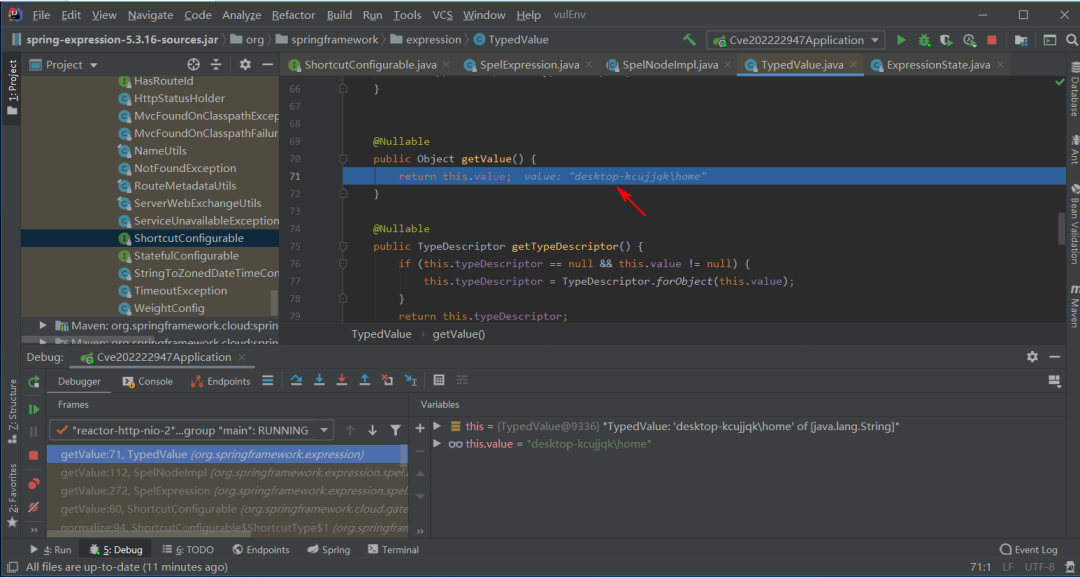Click the Drop Frame icon
This screenshot has width=1080, height=577.
point(387,380)
